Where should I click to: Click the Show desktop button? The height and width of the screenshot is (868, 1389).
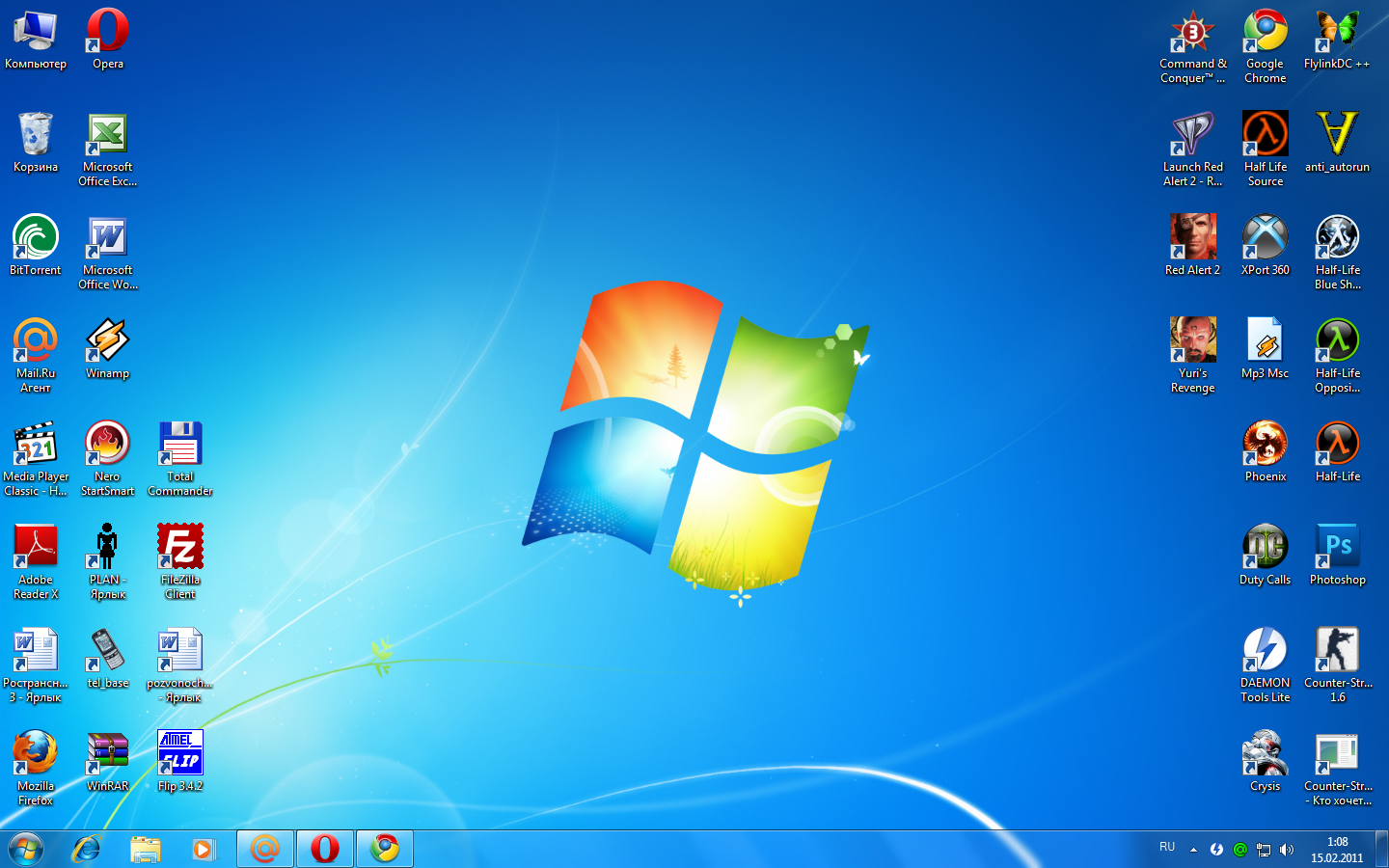pos(1381,849)
